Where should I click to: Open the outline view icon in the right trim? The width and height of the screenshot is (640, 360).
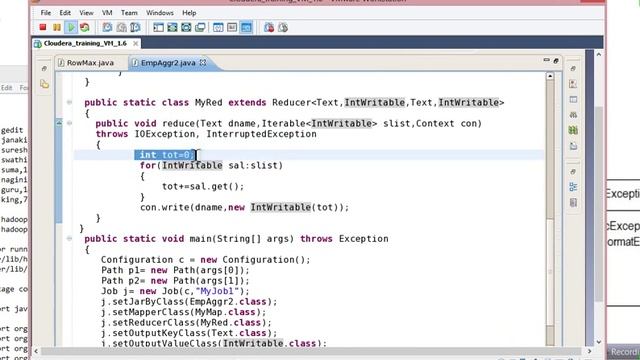573,187
